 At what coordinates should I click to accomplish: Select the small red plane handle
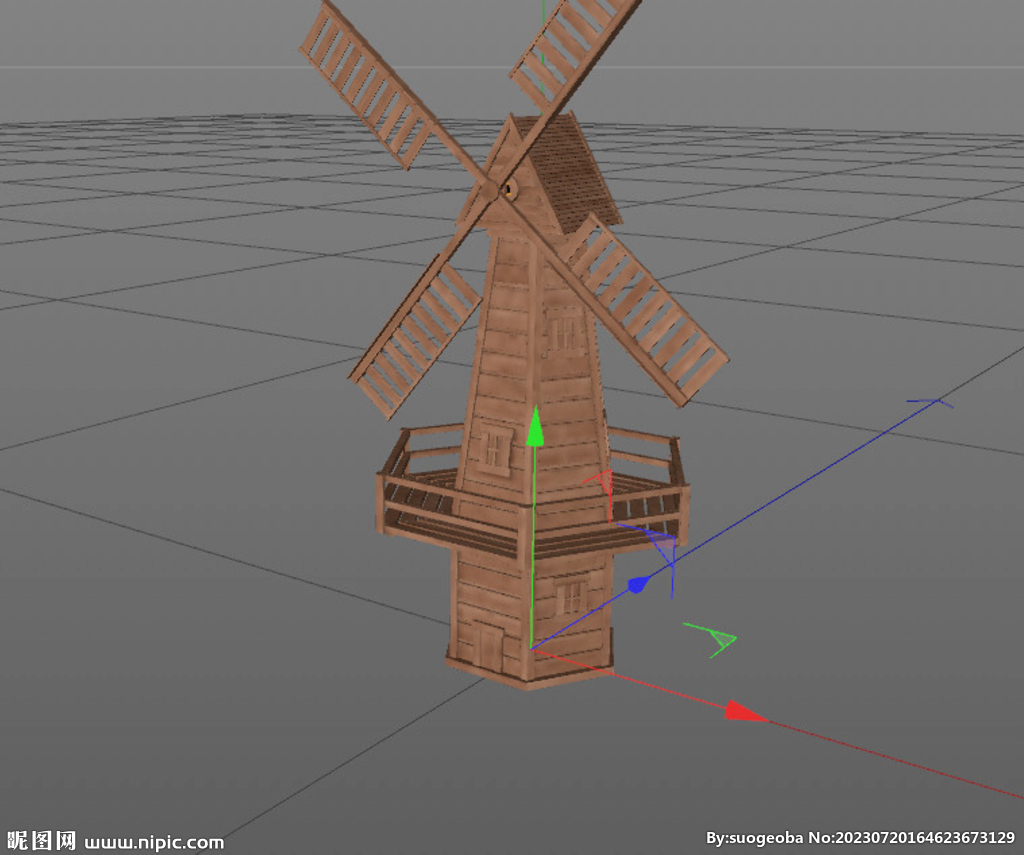tap(601, 483)
